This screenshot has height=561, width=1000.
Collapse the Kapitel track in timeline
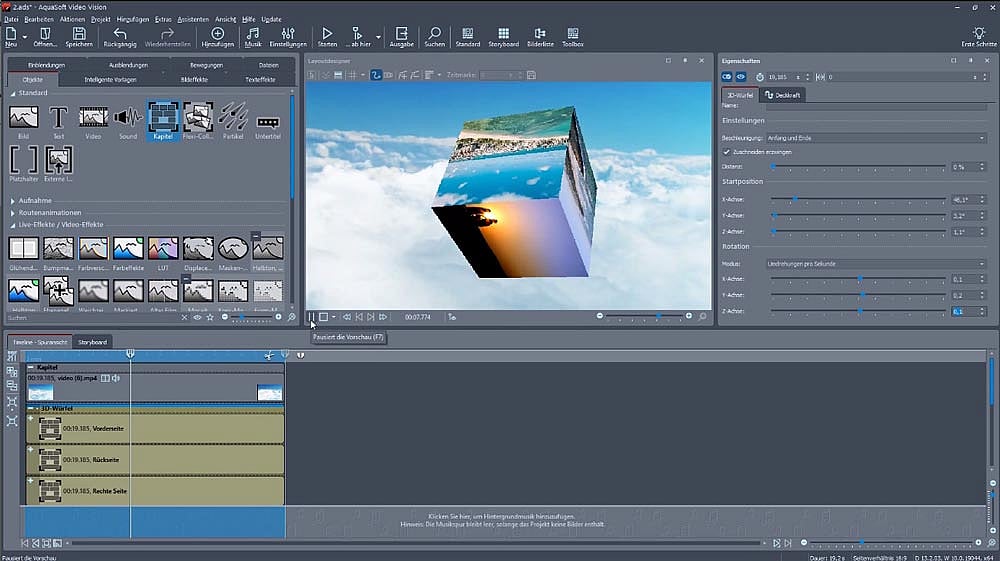coord(30,367)
